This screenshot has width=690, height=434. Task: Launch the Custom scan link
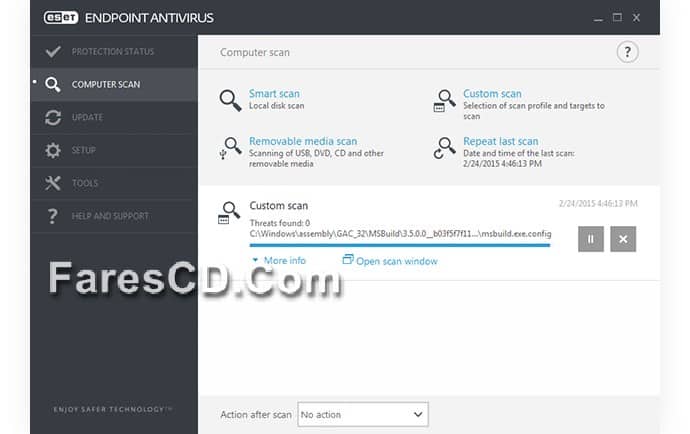click(x=492, y=94)
